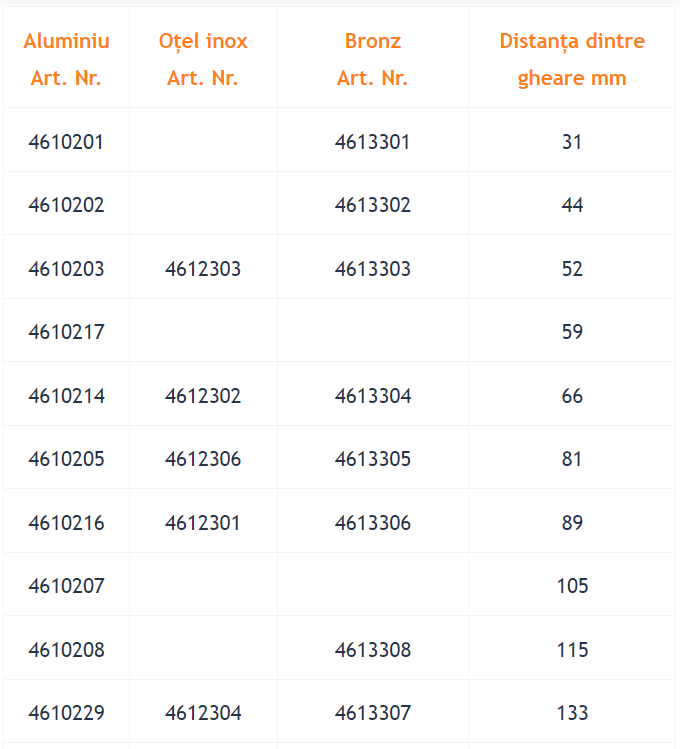Click the distance value 44
The height and width of the screenshot is (749, 680).
point(572,205)
